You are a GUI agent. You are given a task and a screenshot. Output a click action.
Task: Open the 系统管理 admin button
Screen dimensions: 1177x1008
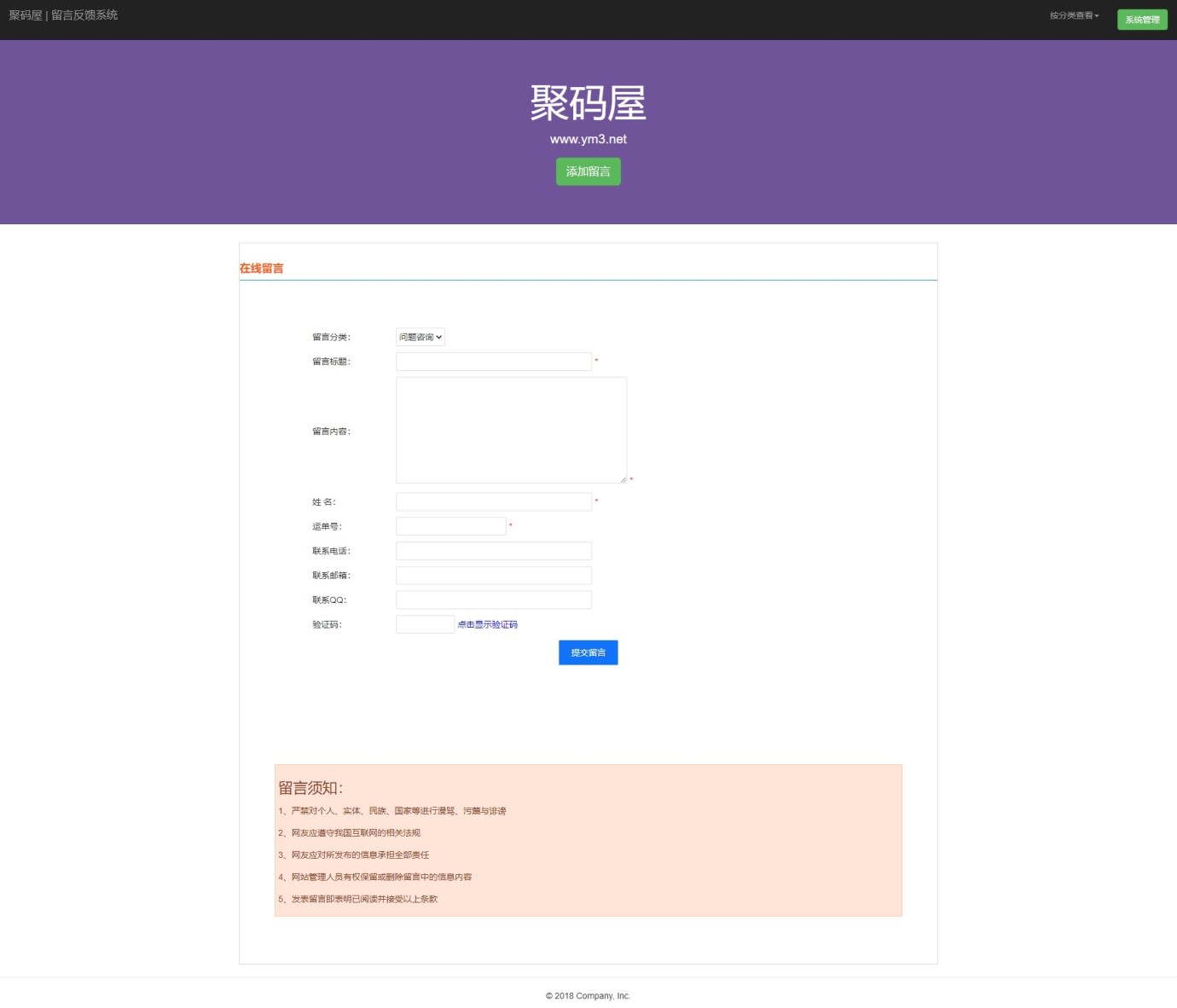click(1142, 20)
